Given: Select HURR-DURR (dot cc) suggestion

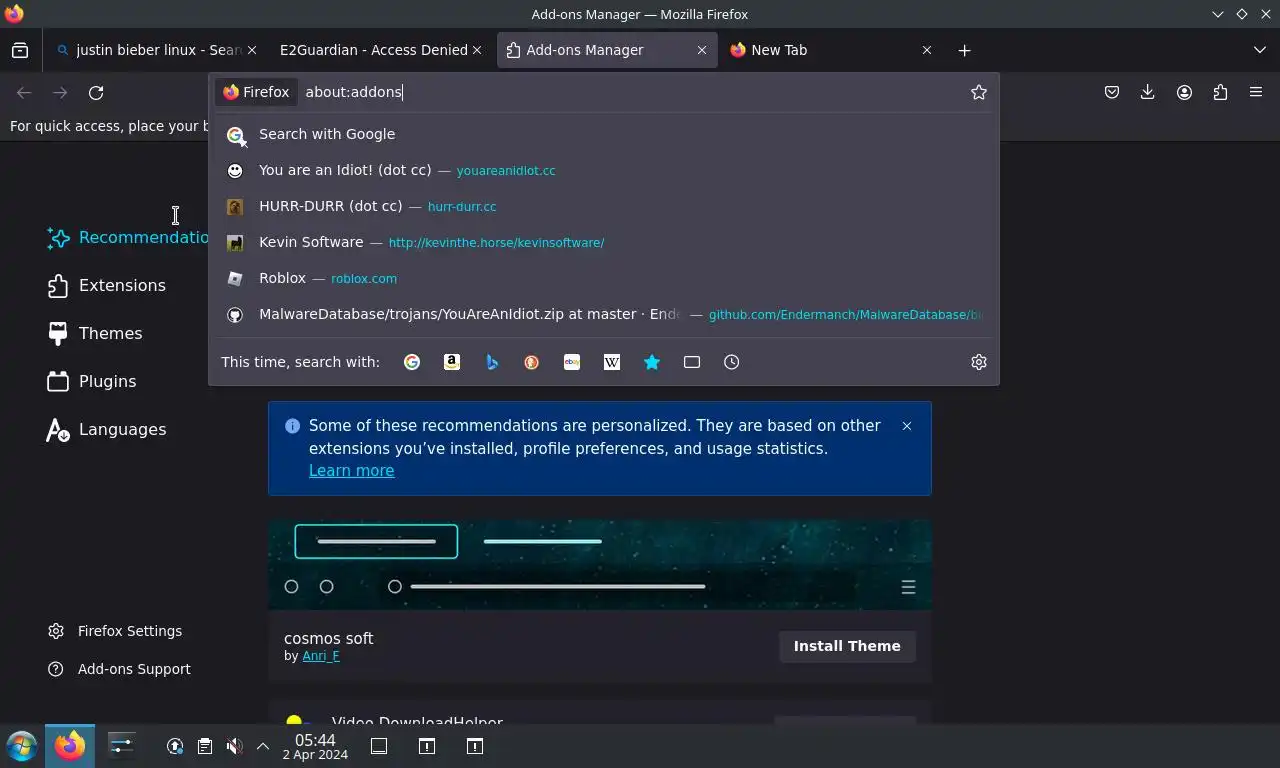Looking at the screenshot, I should [x=604, y=206].
